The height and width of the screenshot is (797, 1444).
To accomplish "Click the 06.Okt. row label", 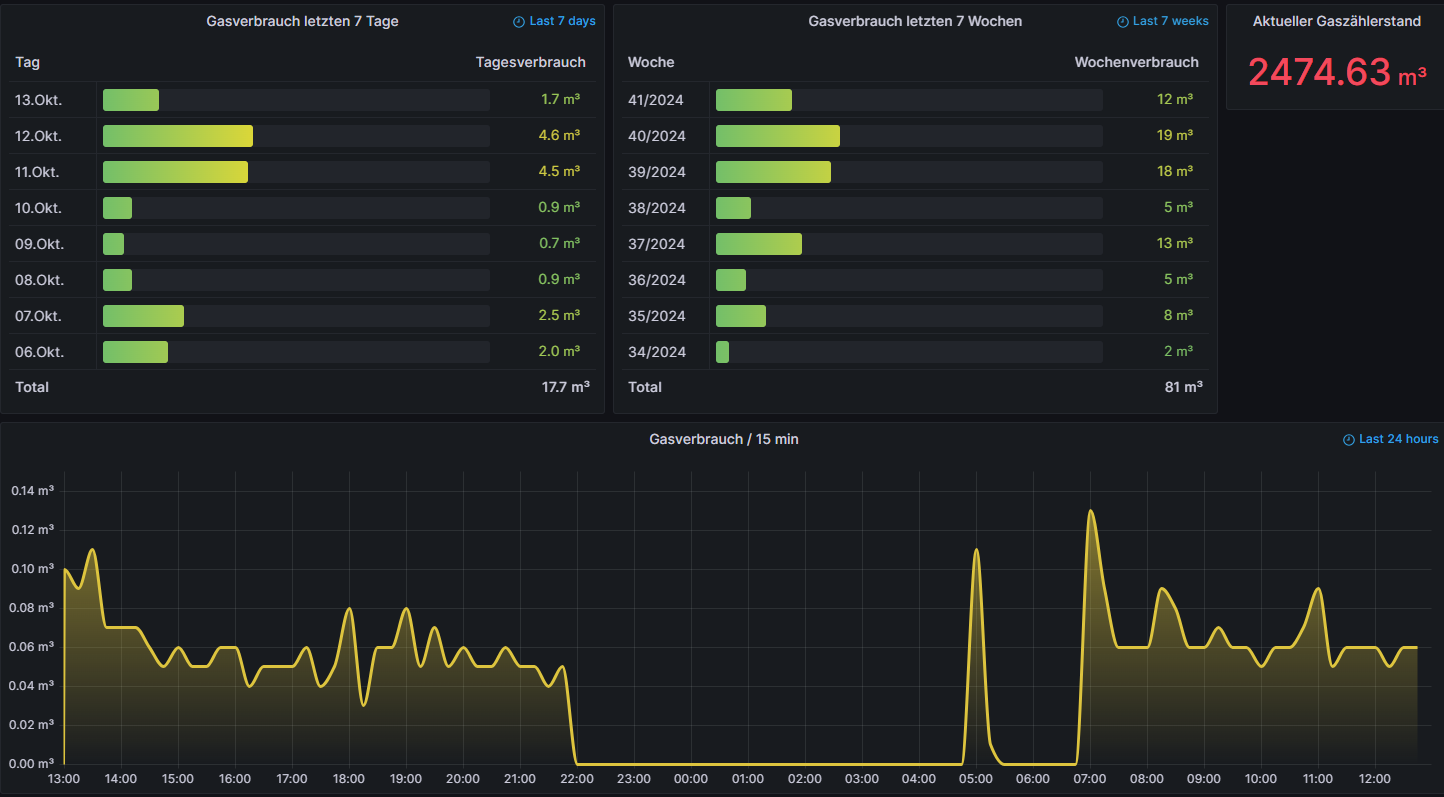I will click(39, 352).
